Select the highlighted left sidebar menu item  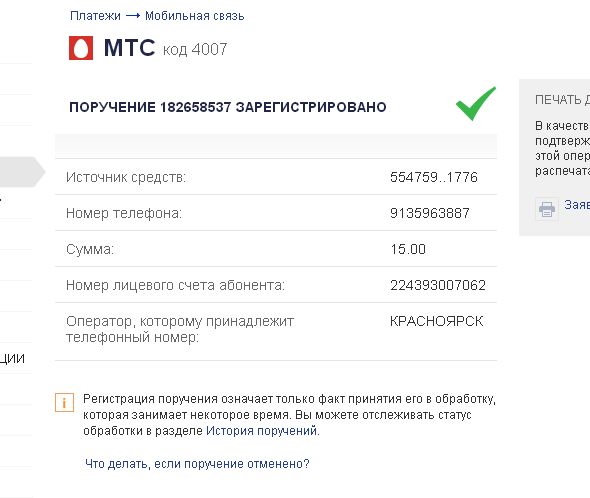pos(21,172)
